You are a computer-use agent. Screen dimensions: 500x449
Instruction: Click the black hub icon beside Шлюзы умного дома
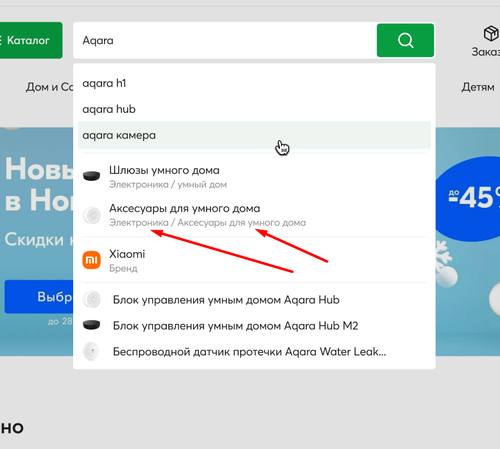[91, 176]
